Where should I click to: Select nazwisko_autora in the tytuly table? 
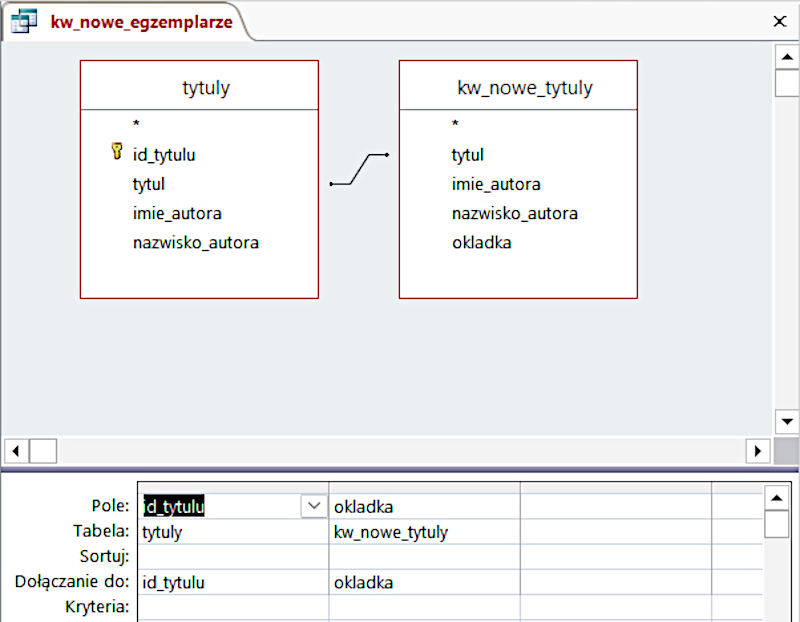pyautogui.click(x=195, y=242)
